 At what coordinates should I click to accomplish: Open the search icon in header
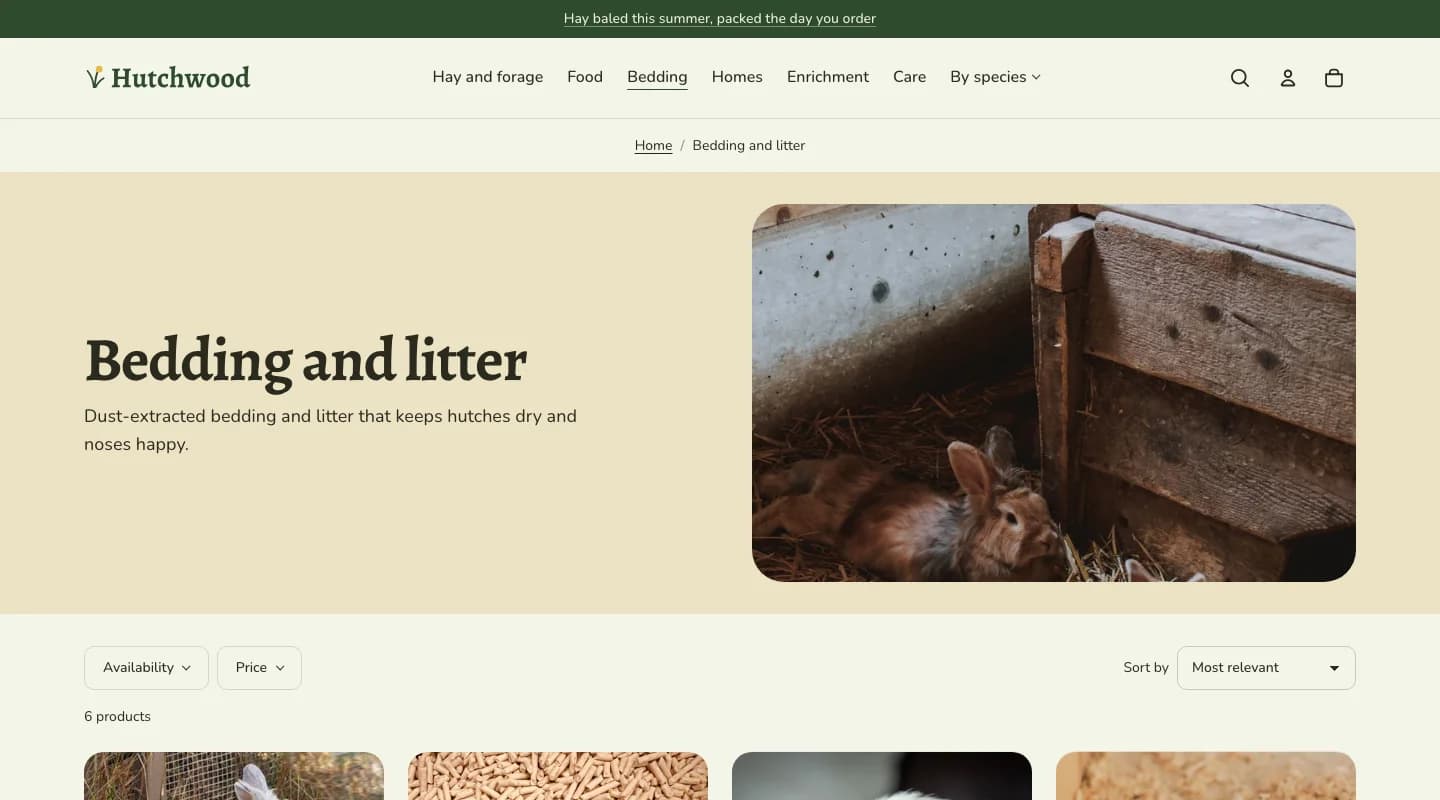click(1240, 78)
